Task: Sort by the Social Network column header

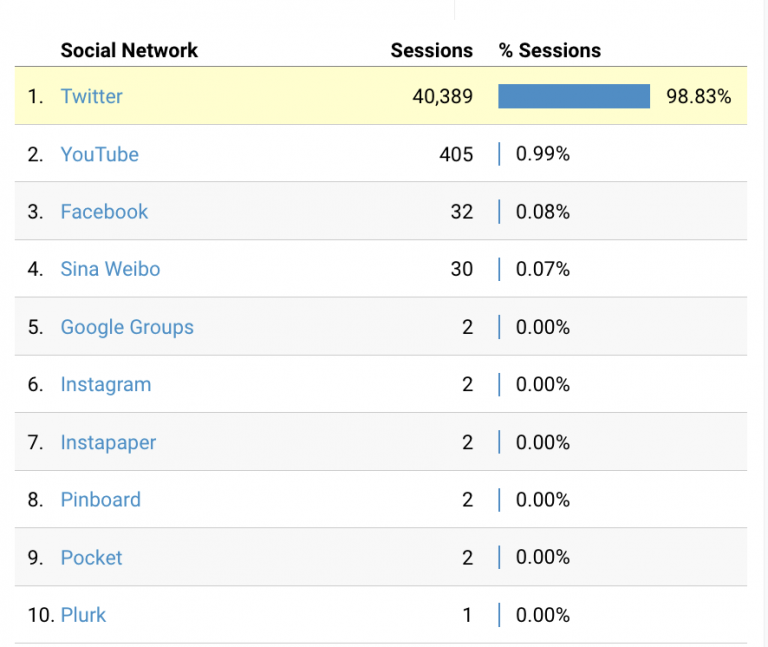Action: coord(129,50)
